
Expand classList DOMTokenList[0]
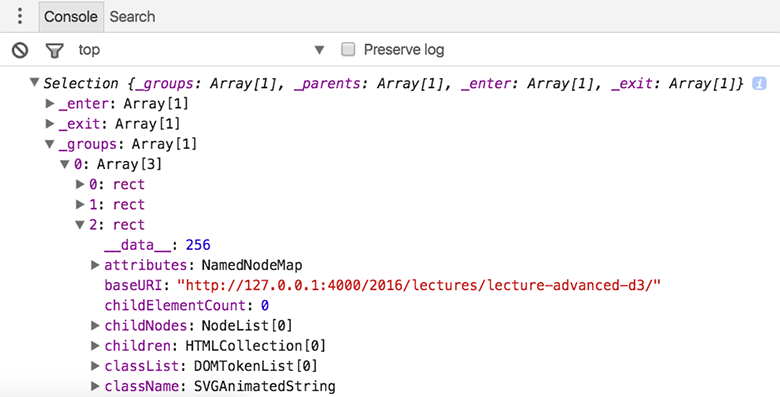click(96, 366)
